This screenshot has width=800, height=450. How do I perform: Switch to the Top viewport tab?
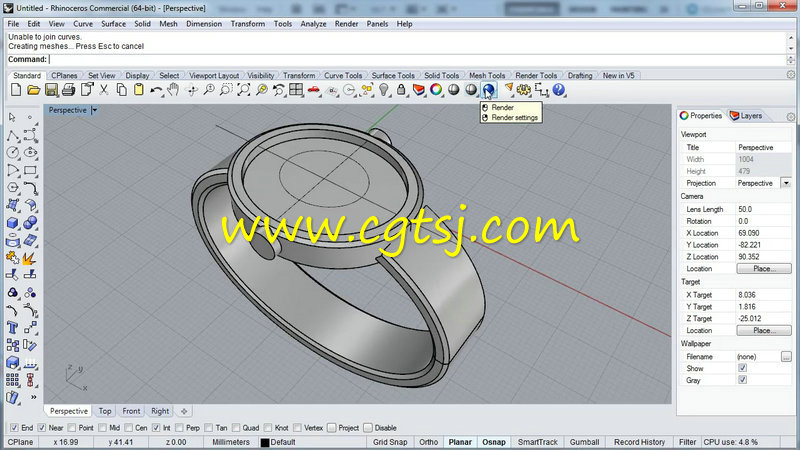[x=105, y=411]
